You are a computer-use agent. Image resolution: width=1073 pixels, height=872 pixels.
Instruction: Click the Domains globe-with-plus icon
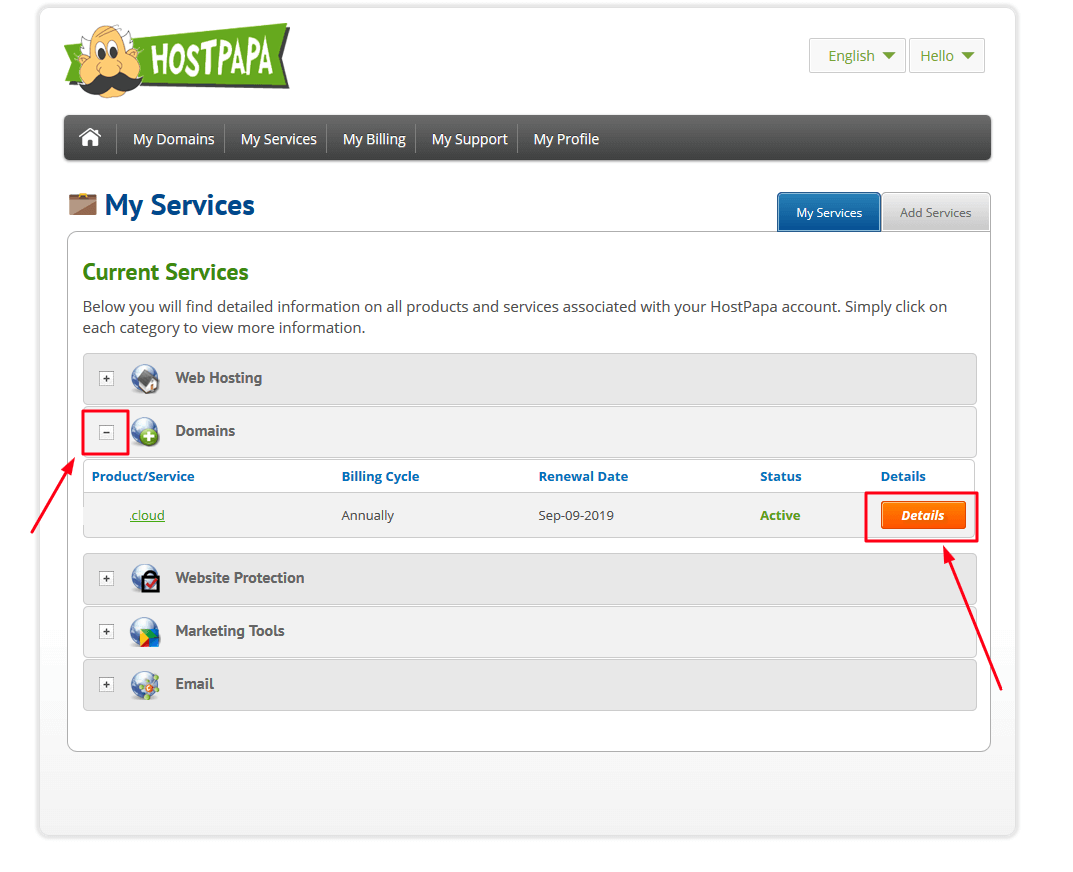[x=145, y=431]
